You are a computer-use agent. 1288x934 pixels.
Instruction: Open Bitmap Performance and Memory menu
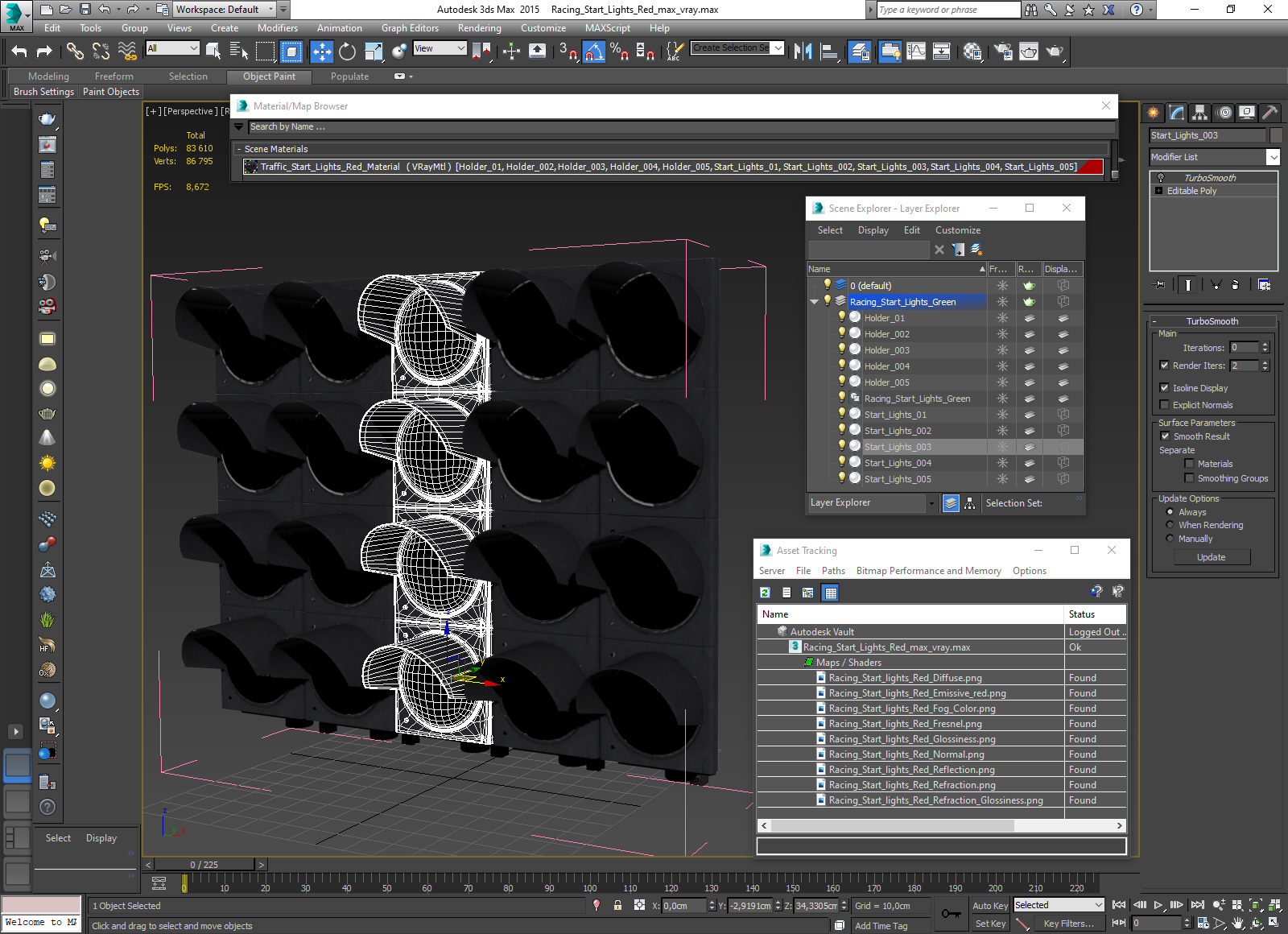928,571
